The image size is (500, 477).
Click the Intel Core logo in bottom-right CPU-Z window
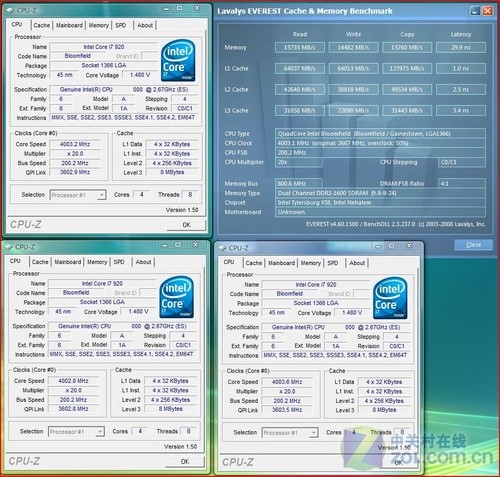pyautogui.click(x=390, y=298)
